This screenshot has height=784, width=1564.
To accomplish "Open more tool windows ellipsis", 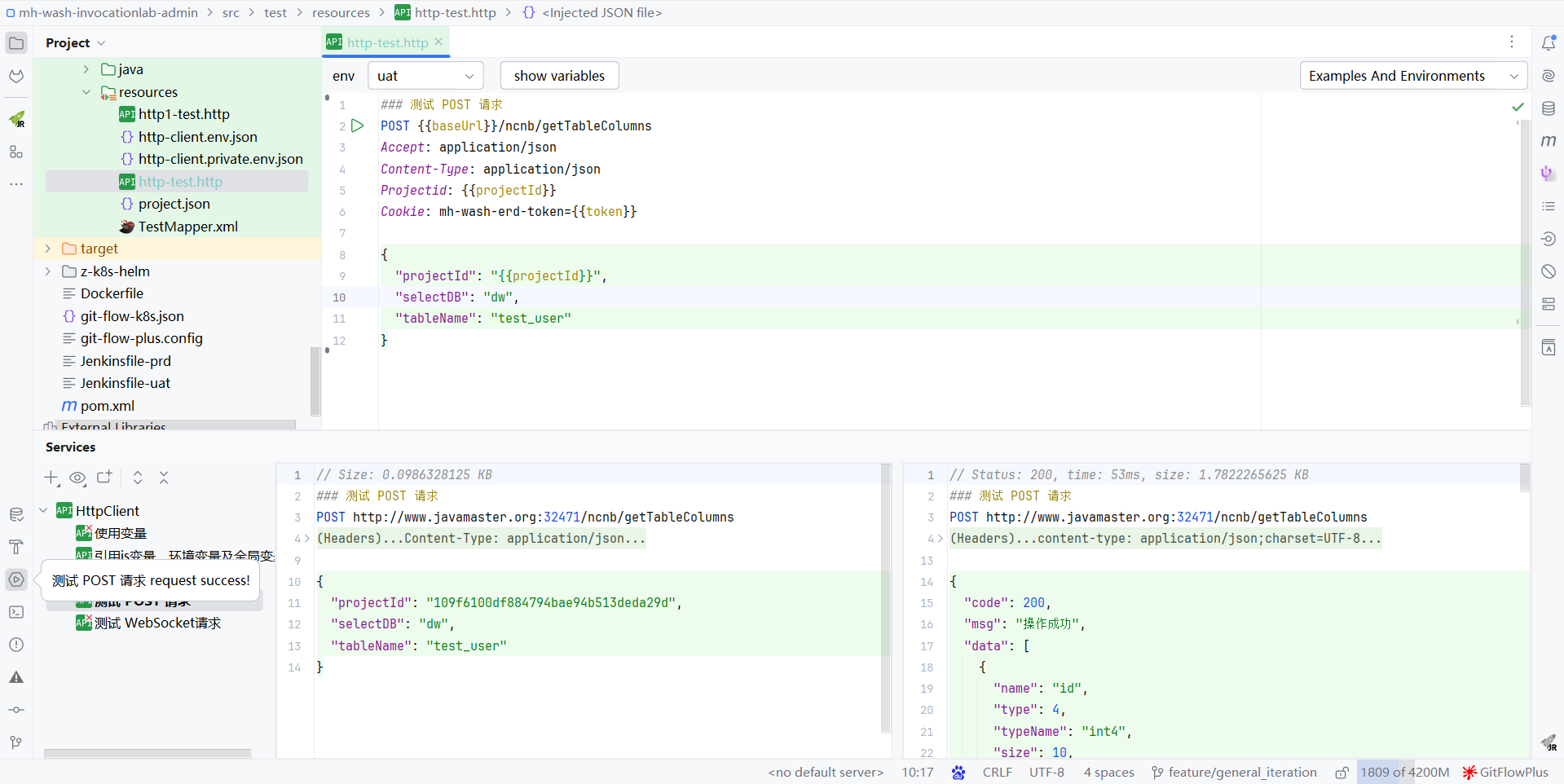I will click(x=16, y=184).
